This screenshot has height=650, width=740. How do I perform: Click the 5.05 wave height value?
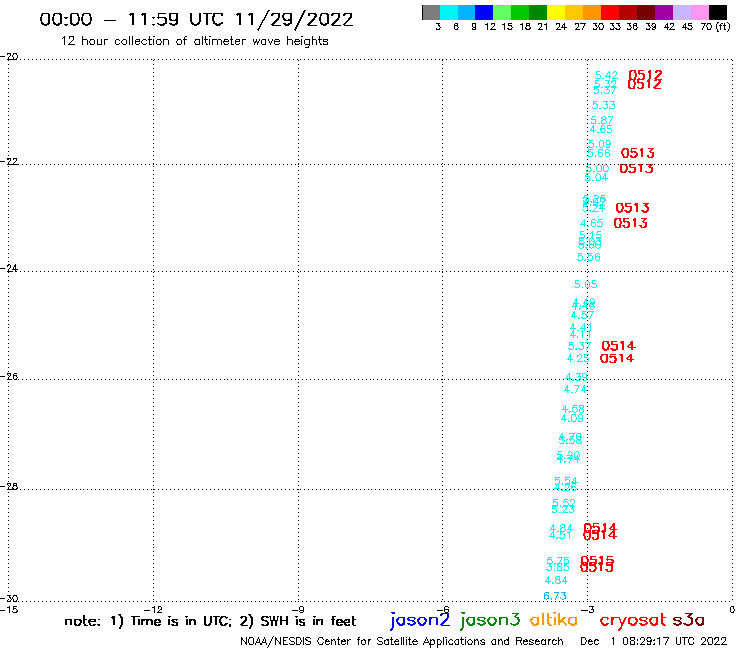pos(585,284)
